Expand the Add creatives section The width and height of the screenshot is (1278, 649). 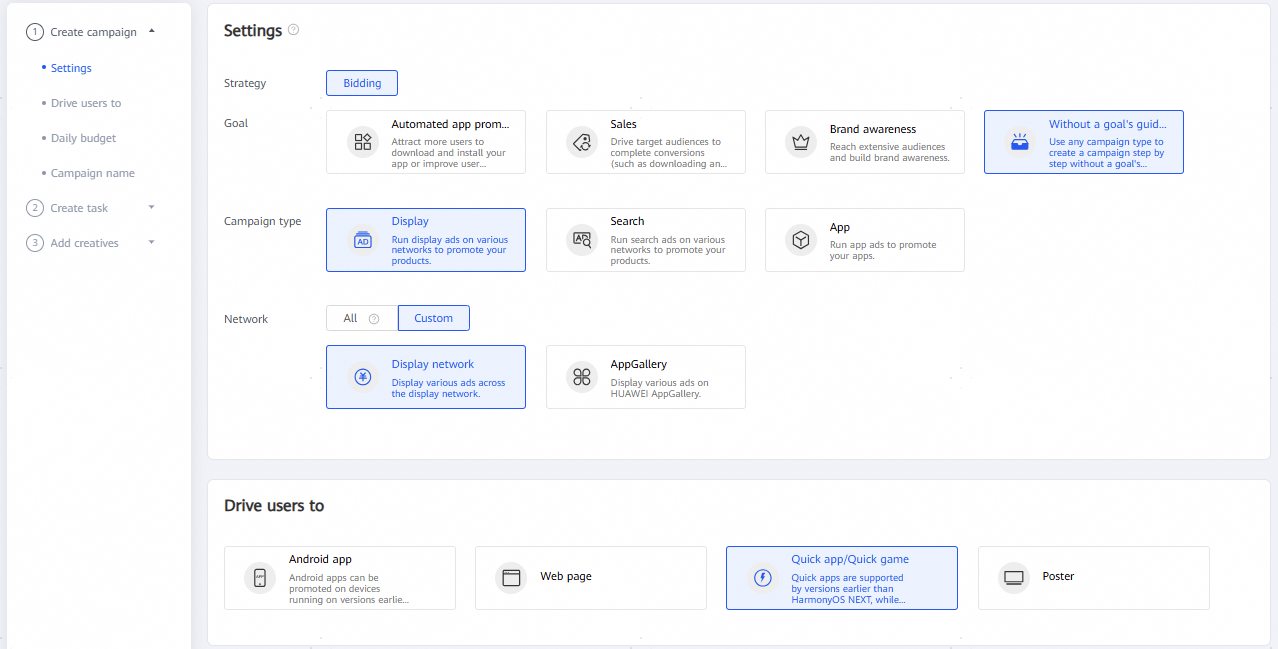pyautogui.click(x=151, y=242)
